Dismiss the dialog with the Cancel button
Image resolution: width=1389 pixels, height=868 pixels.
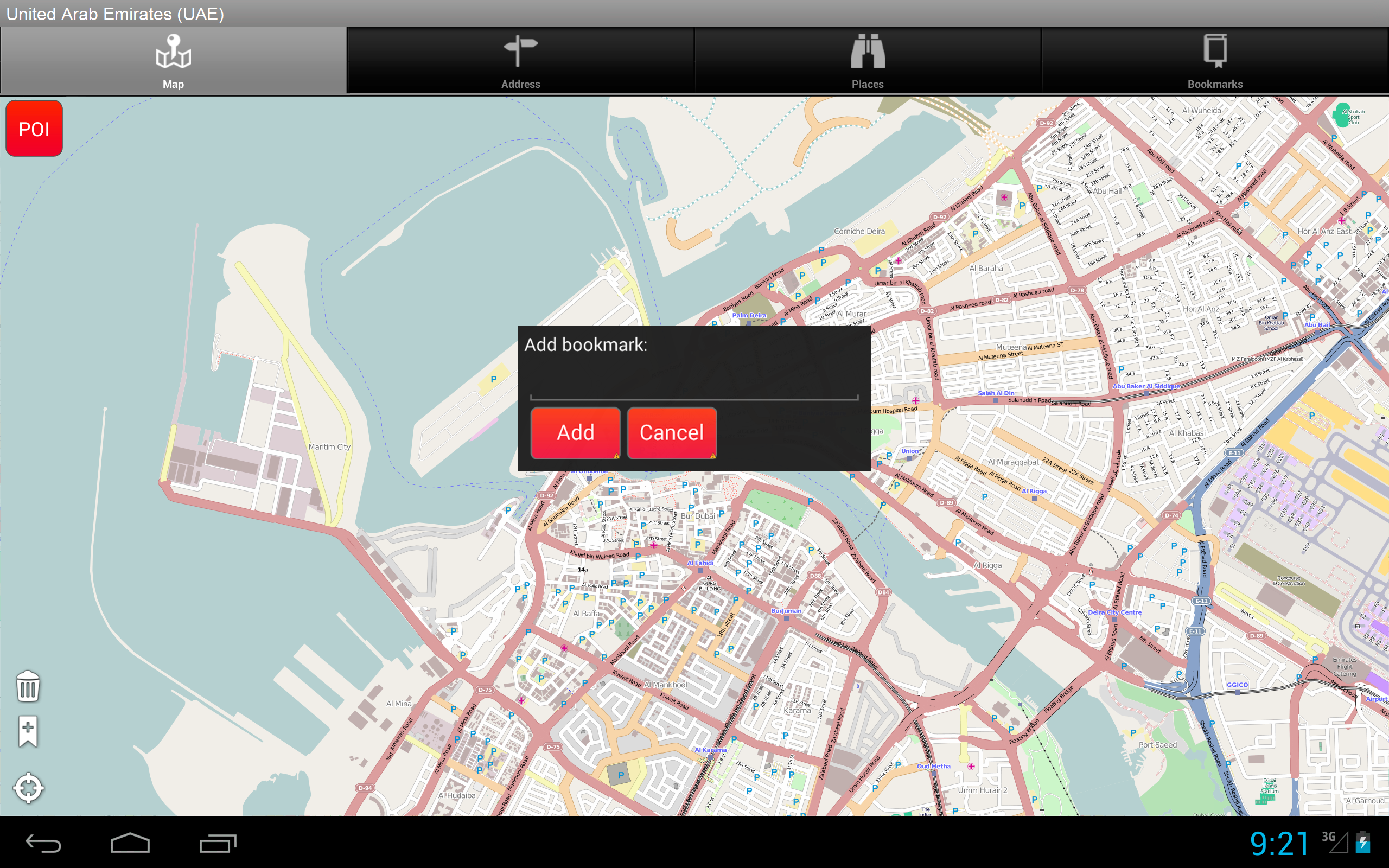coord(672,433)
